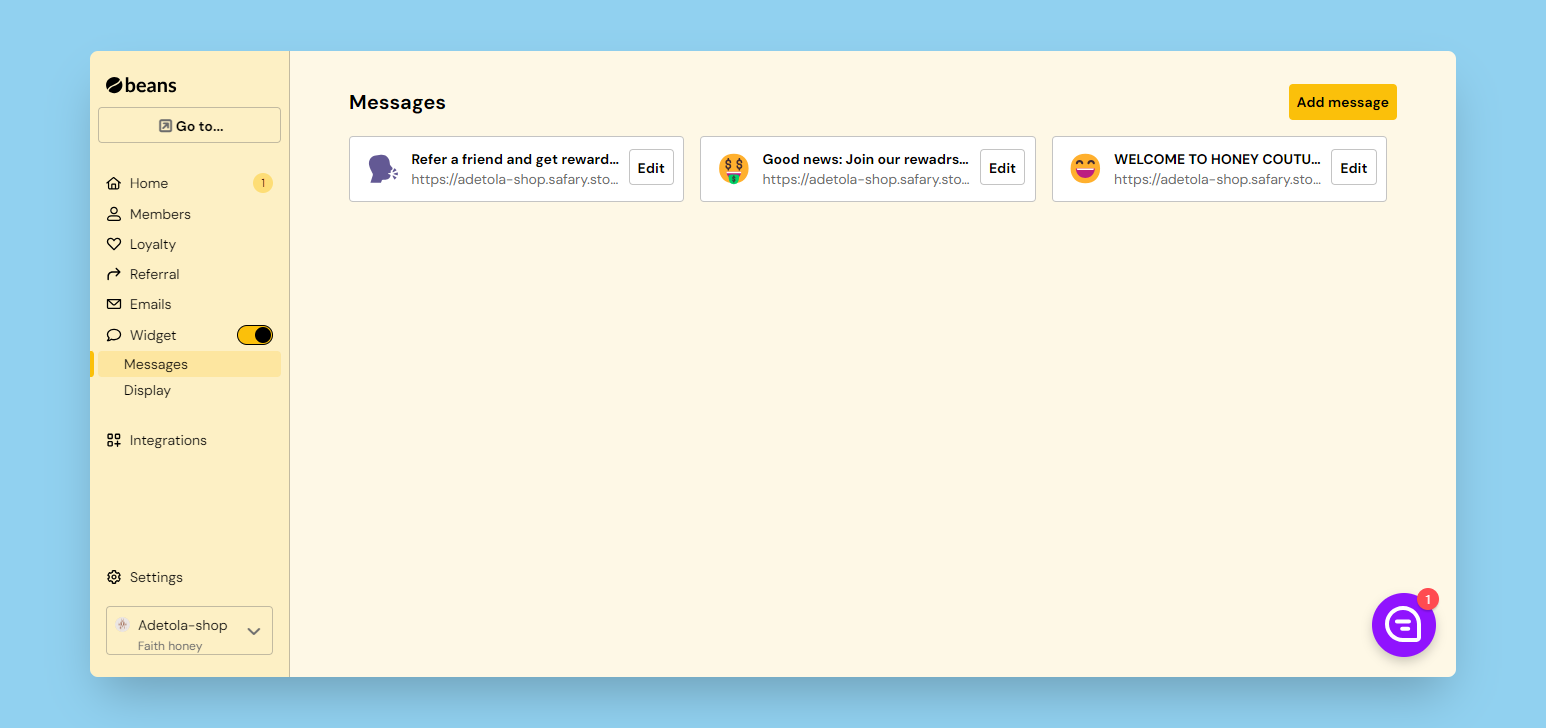Screen dimensions: 1546x728
Task: Click the money-mouth emoji on Good news message
Action: coord(733,169)
